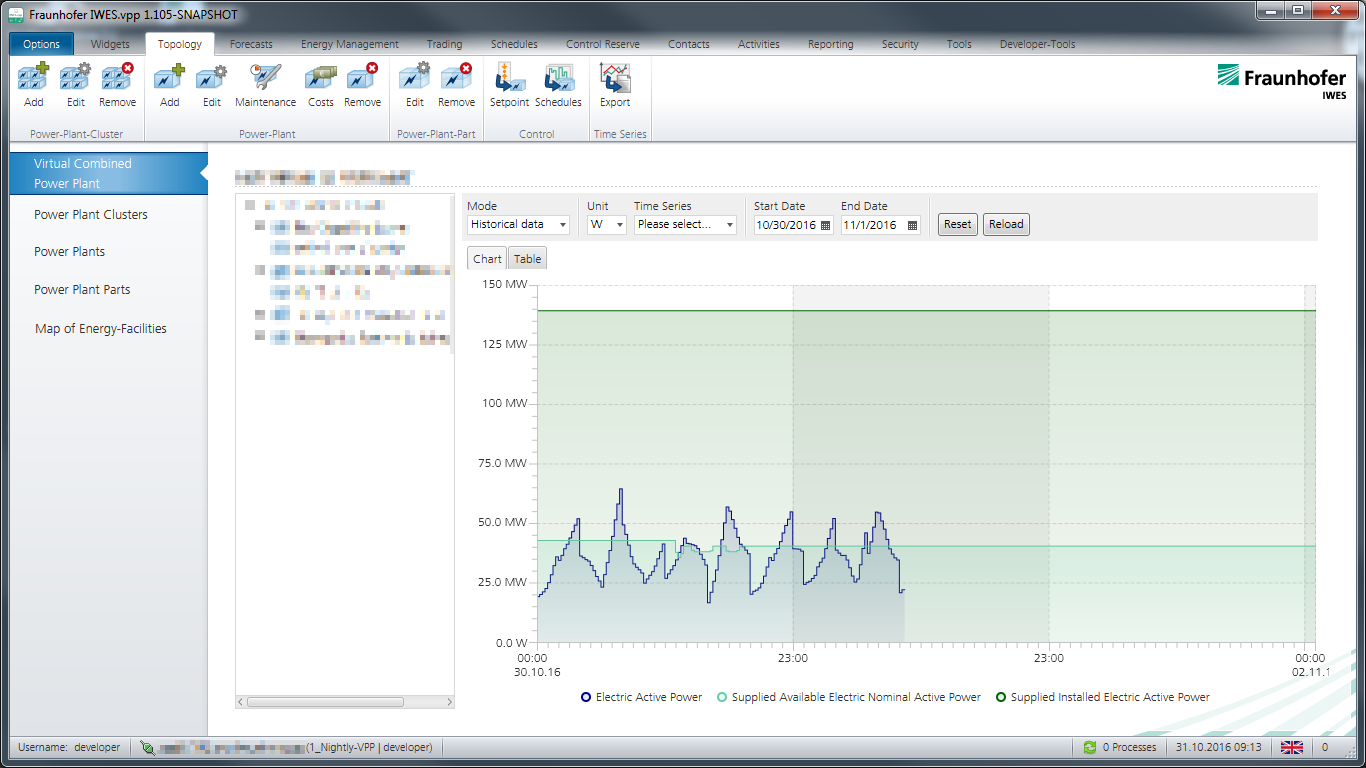1366x768 pixels.
Task: Open the Power-Plant Costs tool
Action: click(x=321, y=85)
